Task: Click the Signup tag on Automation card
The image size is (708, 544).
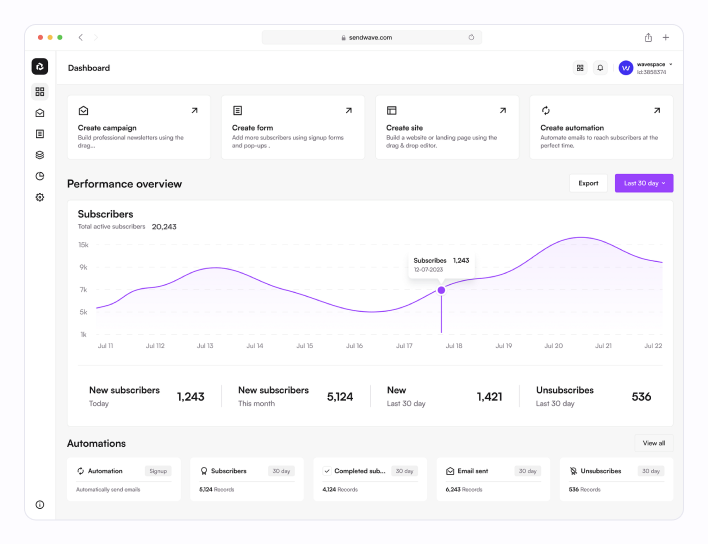Action: click(x=158, y=471)
